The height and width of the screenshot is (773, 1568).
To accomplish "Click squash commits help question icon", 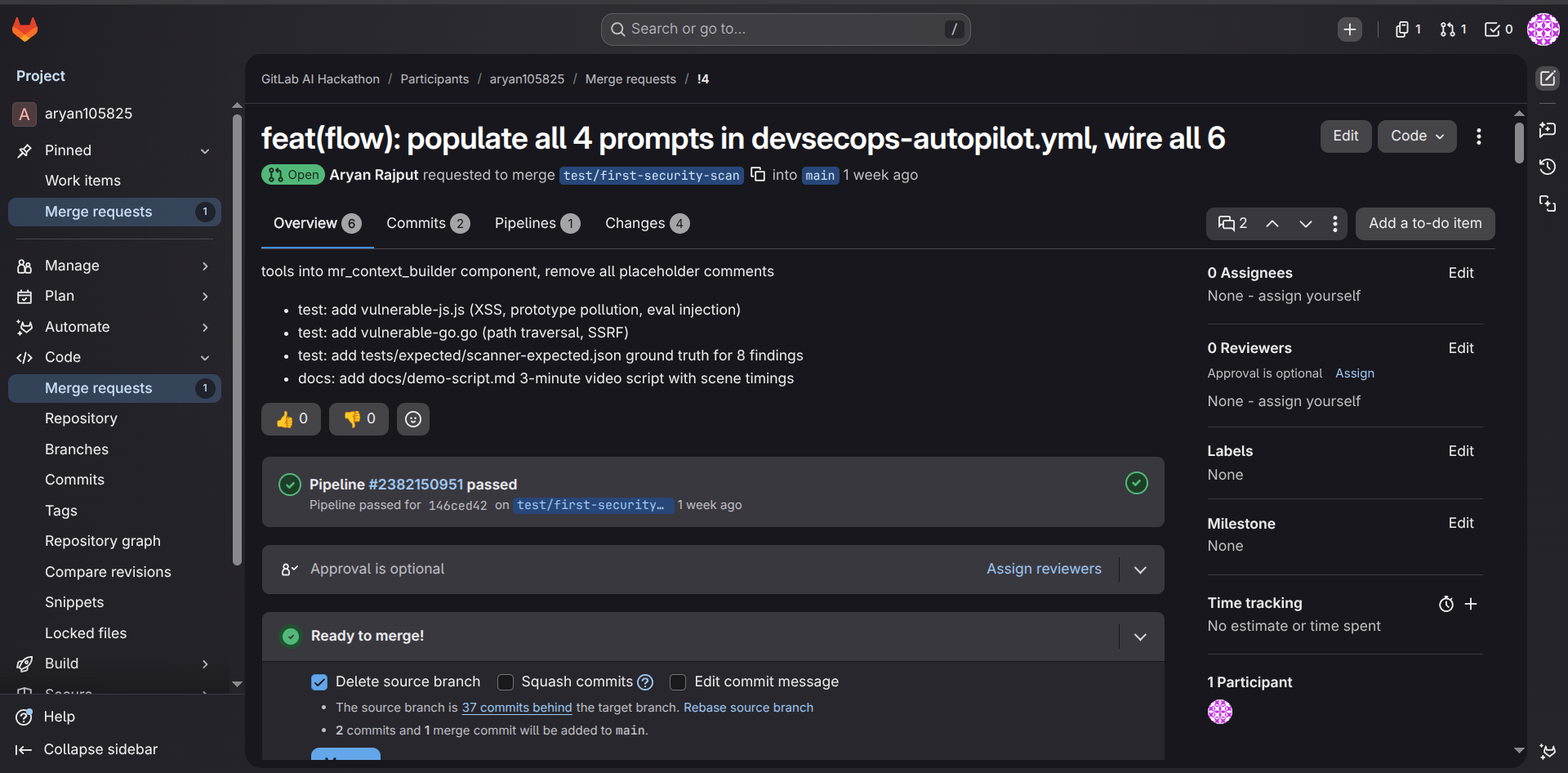I will click(x=645, y=682).
